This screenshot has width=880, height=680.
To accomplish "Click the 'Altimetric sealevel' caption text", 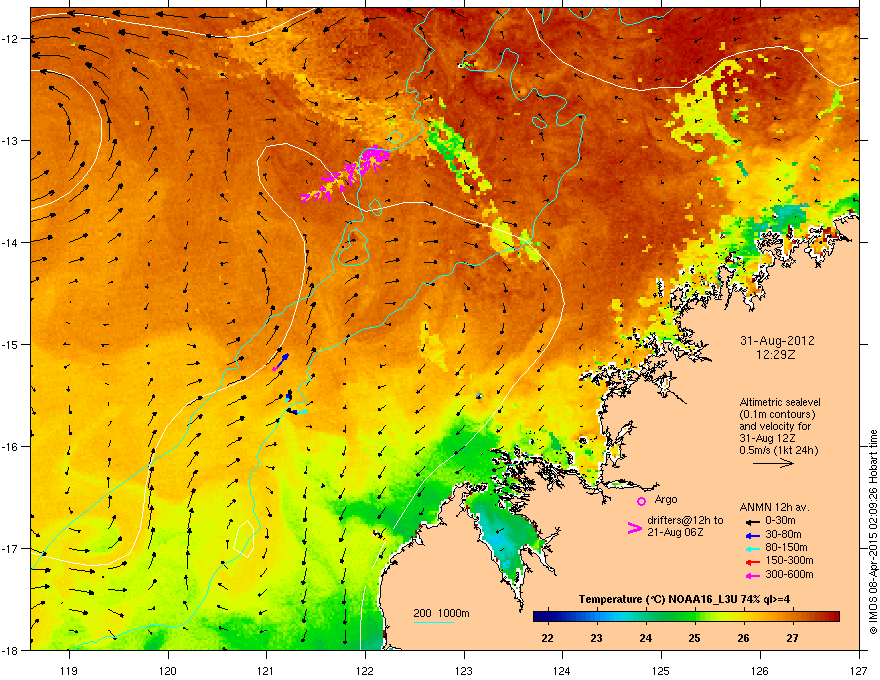I will [x=780, y=402].
